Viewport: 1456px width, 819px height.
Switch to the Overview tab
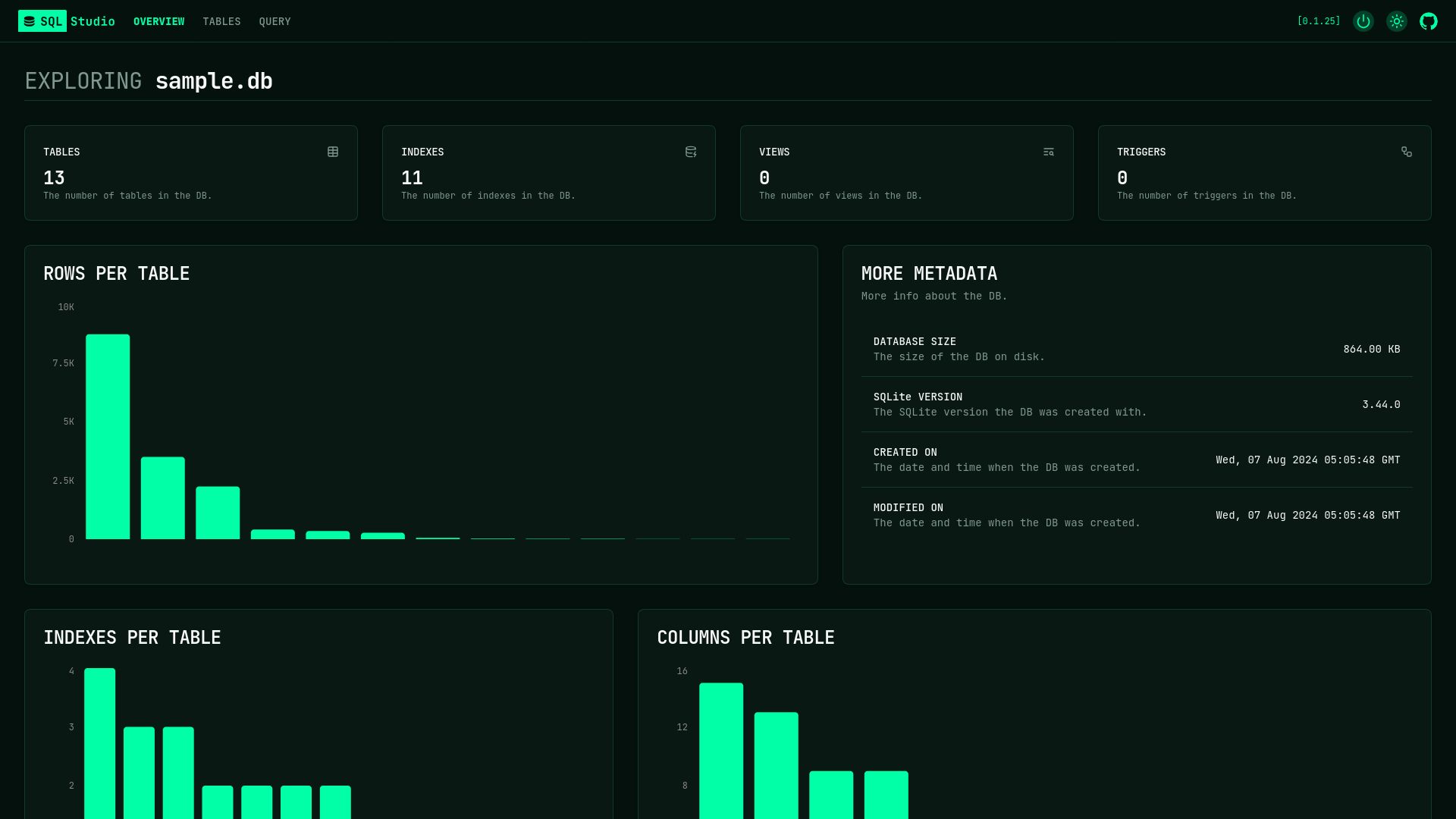coord(158,21)
